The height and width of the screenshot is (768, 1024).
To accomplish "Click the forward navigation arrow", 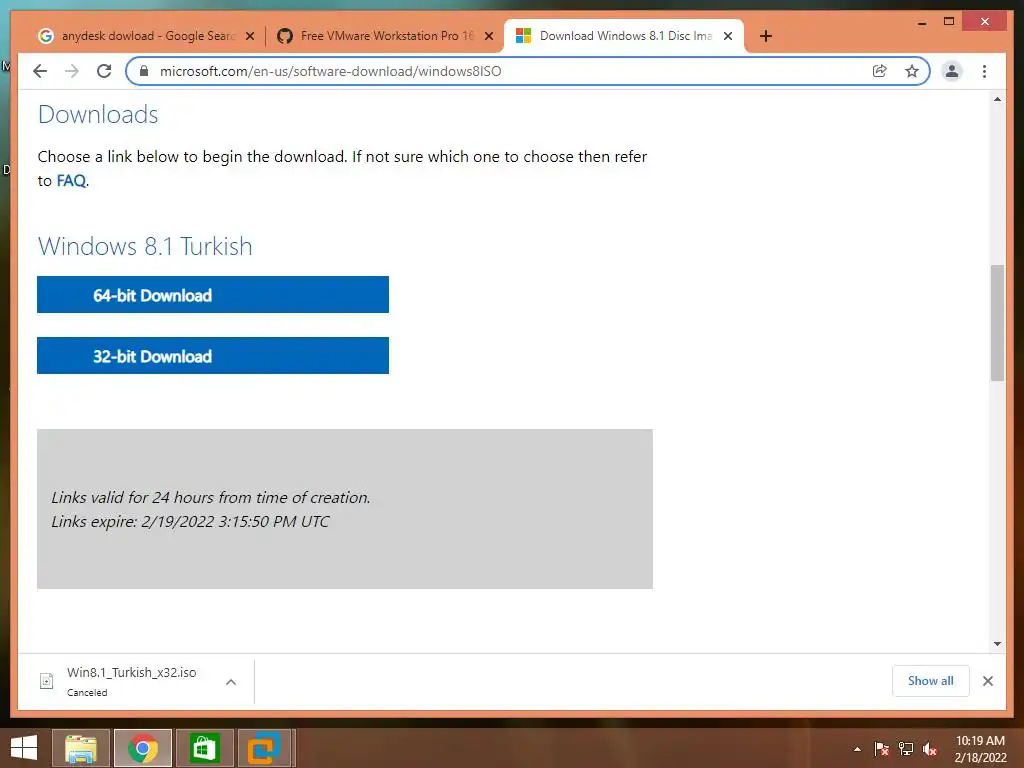I will click(72, 71).
